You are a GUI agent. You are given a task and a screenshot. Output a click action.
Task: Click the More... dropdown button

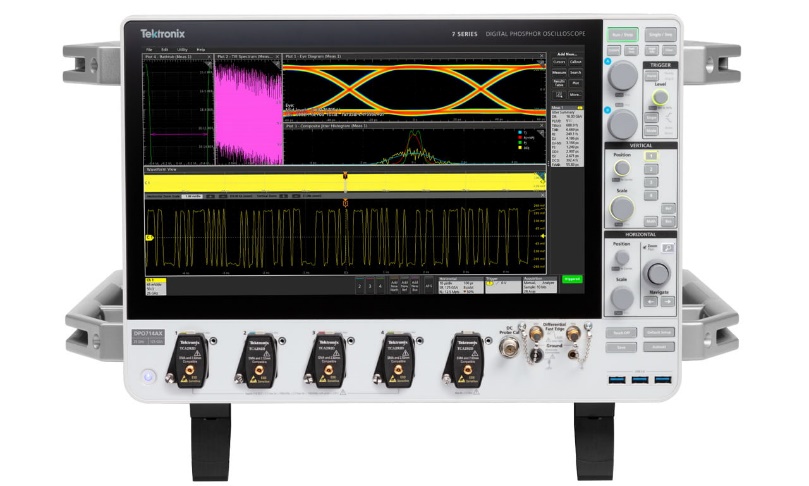(x=577, y=94)
